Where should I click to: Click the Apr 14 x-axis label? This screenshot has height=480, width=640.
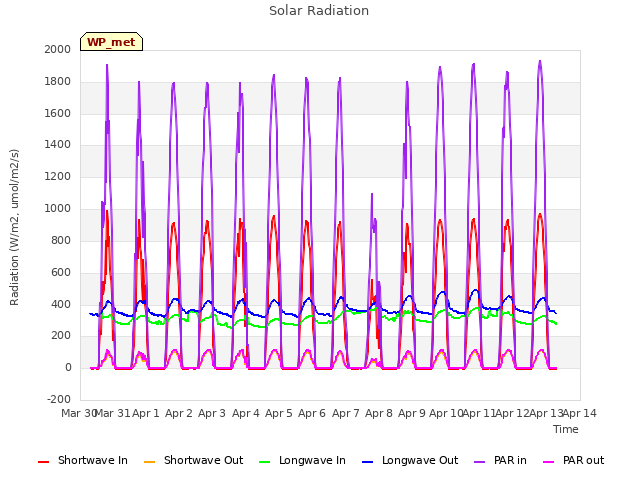pos(580,413)
